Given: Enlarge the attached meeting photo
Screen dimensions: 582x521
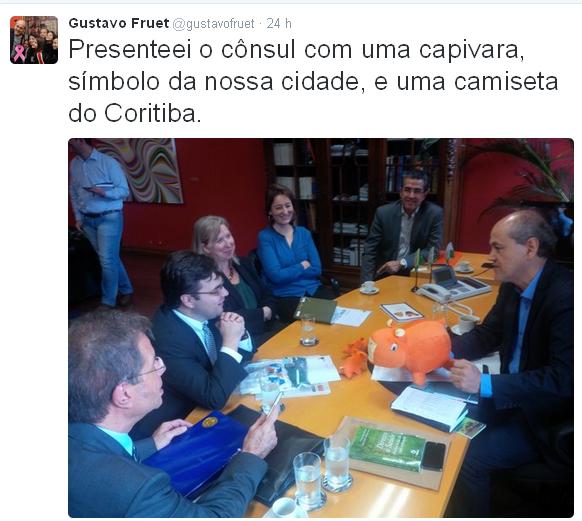Looking at the screenshot, I should click(x=321, y=328).
